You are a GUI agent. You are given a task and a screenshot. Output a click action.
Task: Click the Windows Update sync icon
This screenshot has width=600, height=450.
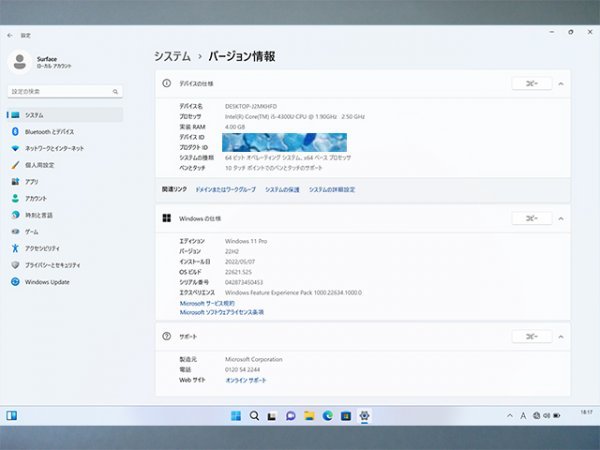(x=15, y=282)
